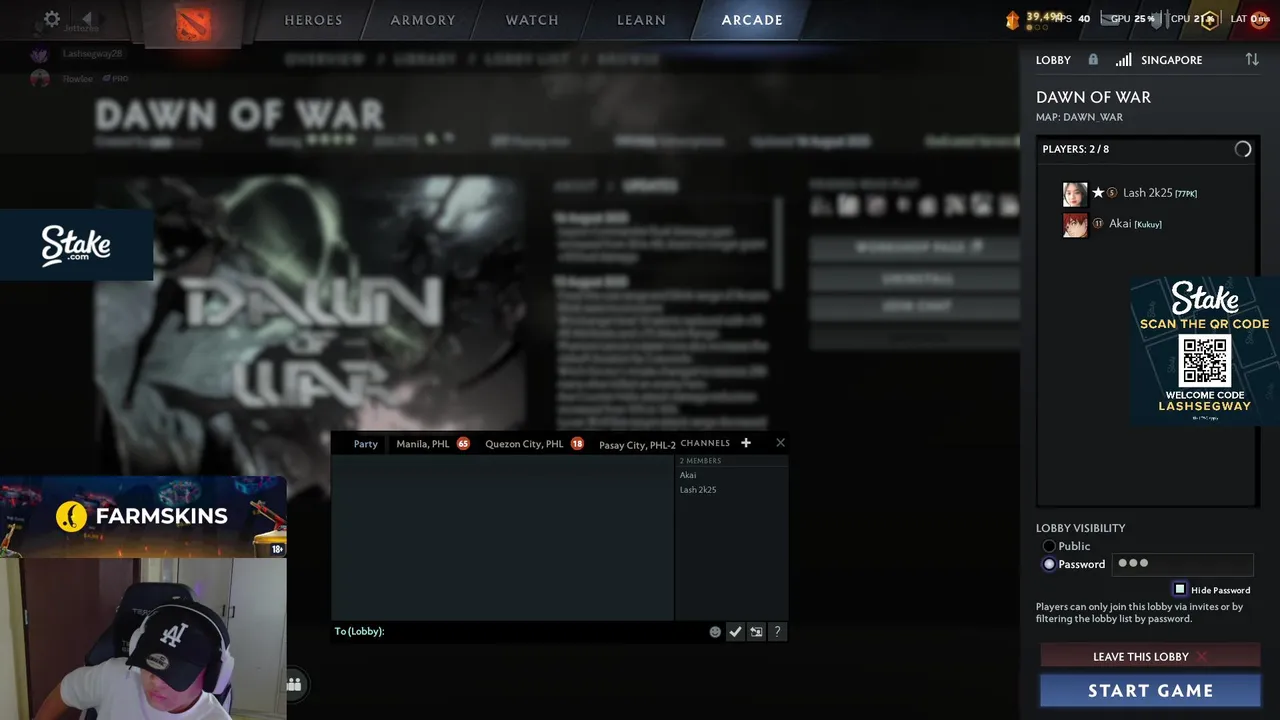Select Lash 2k25 player name in lobby list
Image resolution: width=1280 pixels, height=720 pixels.
(x=1147, y=193)
